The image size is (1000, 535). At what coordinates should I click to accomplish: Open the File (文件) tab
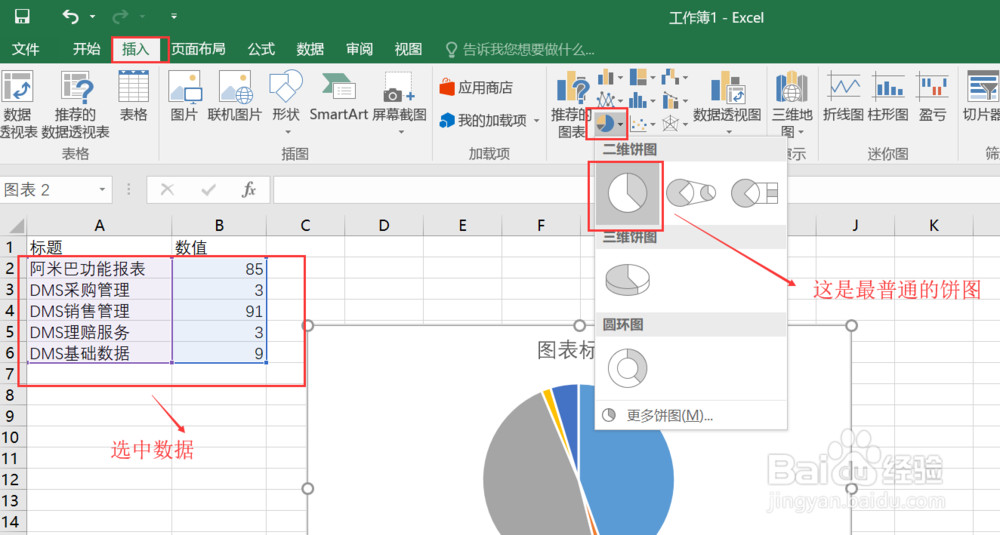[x=26, y=49]
